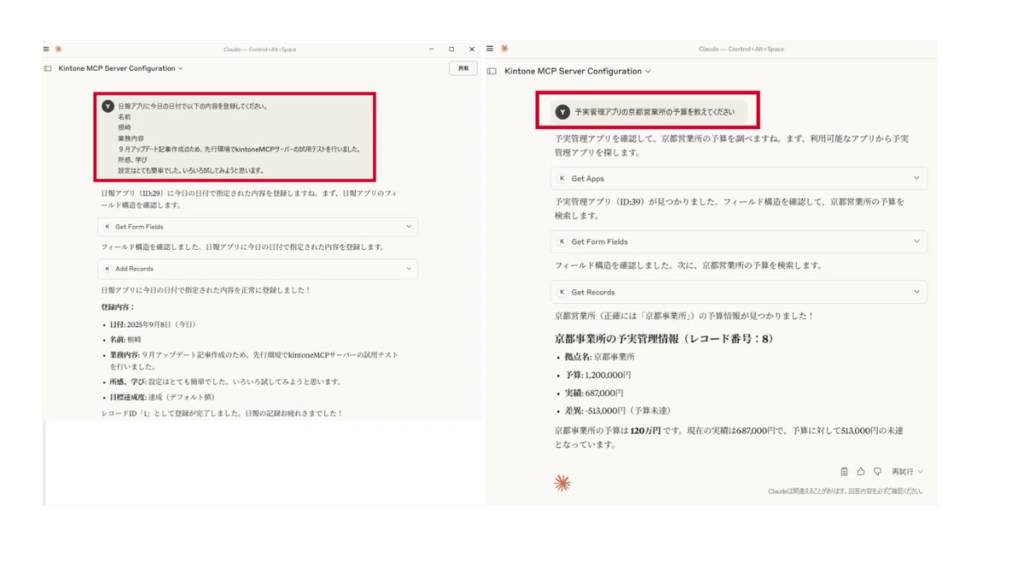Close the left Claude window

click(x=472, y=49)
